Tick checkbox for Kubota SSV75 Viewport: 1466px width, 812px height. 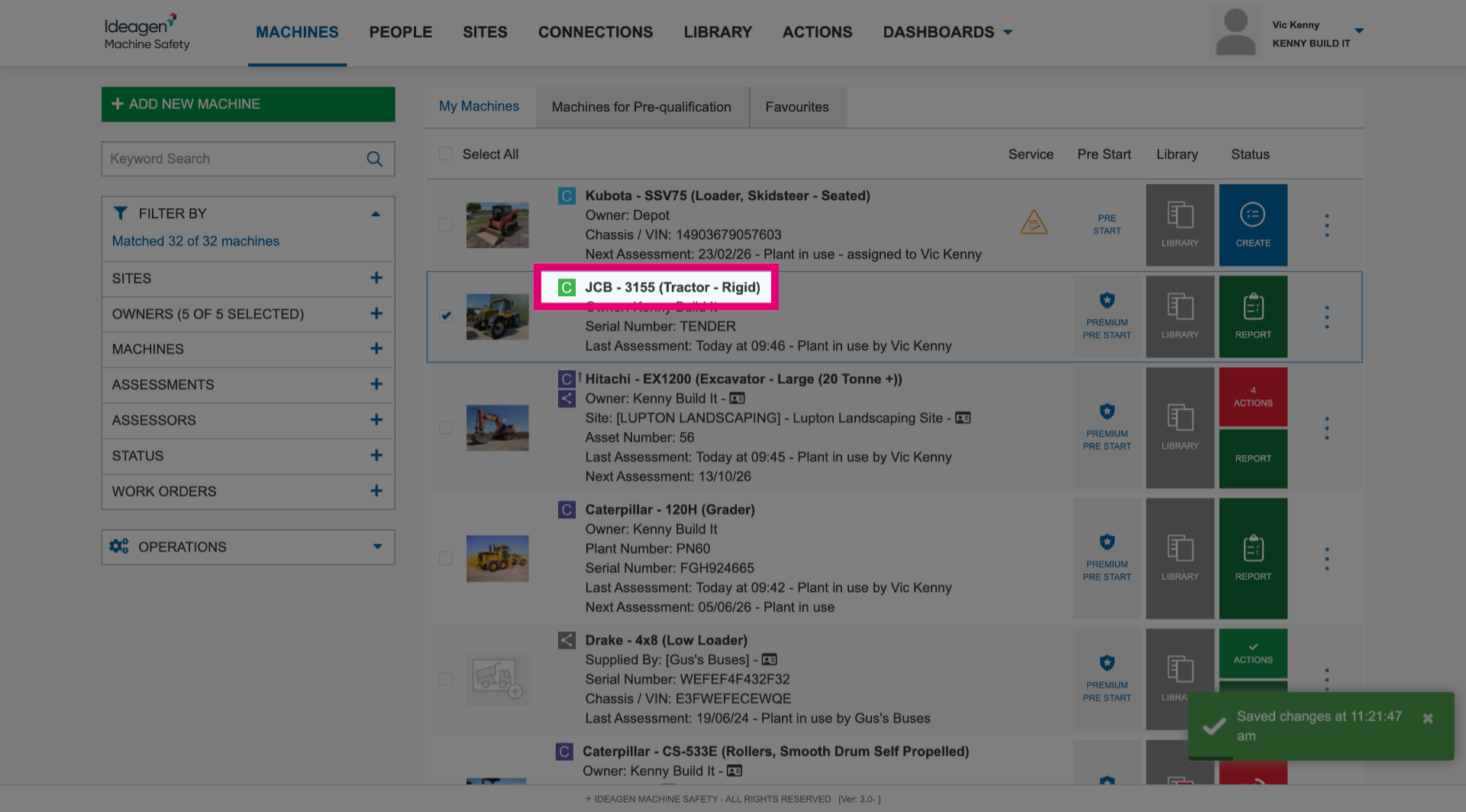tap(446, 224)
